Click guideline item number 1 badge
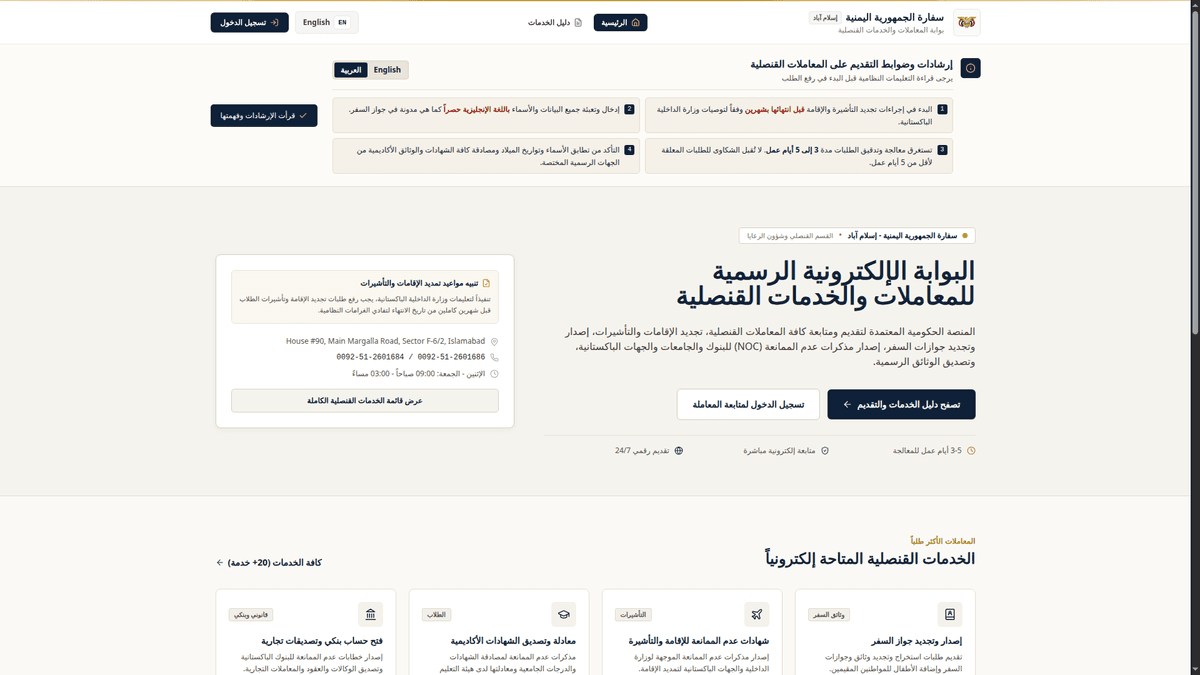This screenshot has width=1200, height=675. [x=942, y=108]
